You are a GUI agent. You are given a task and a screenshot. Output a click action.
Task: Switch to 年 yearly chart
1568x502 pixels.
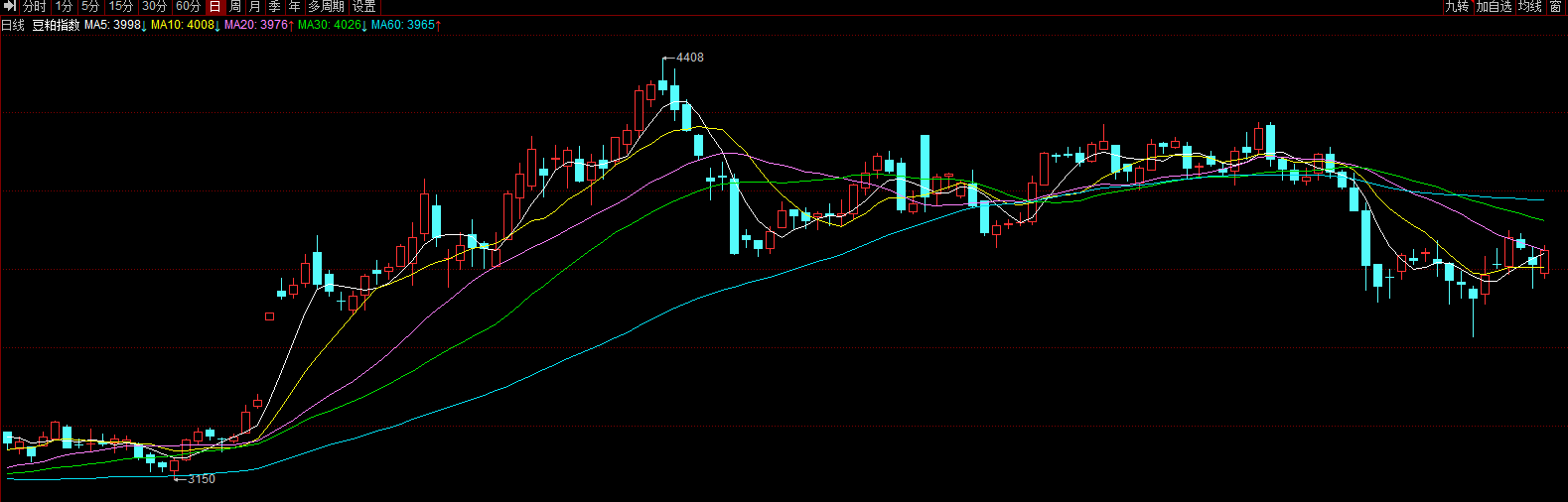295,6
